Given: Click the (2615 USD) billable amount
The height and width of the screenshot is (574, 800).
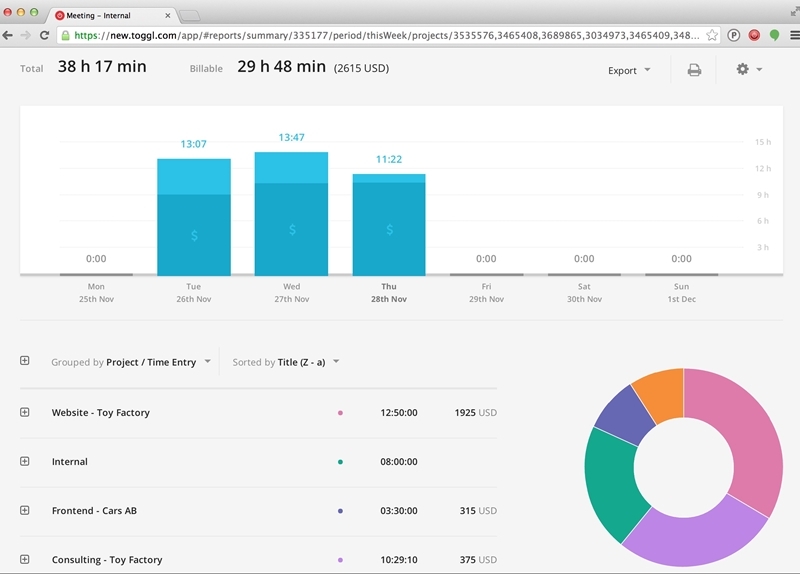Looking at the screenshot, I should 361,68.
